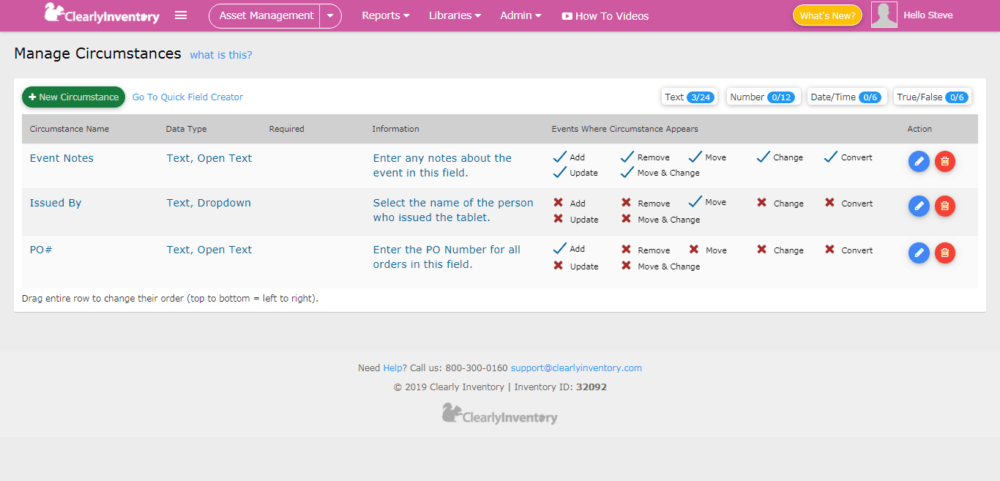Expand the Libraries menu
The image size is (1000, 481).
point(455,16)
